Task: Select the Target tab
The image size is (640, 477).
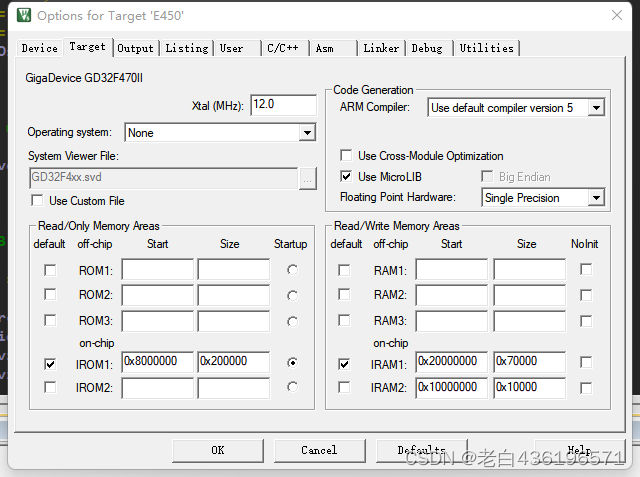Action: pyautogui.click(x=87, y=47)
